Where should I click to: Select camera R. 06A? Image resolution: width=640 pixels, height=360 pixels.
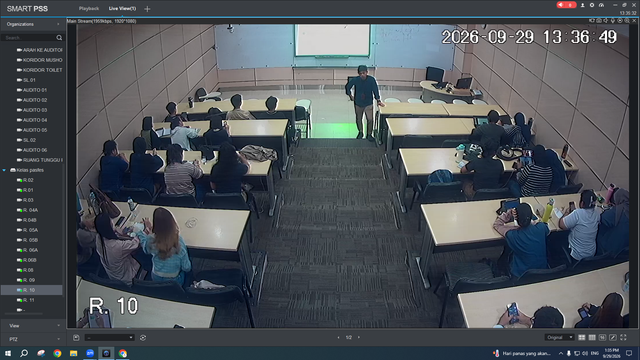click(x=27, y=250)
